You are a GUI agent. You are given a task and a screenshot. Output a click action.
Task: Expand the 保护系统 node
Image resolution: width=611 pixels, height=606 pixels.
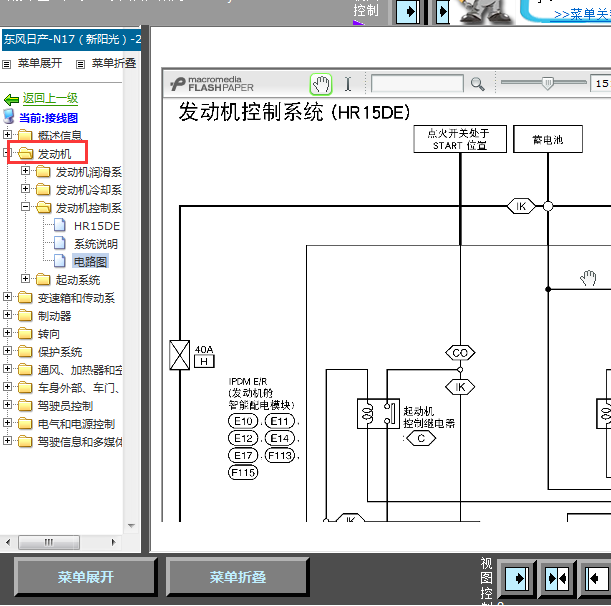(x=7, y=351)
